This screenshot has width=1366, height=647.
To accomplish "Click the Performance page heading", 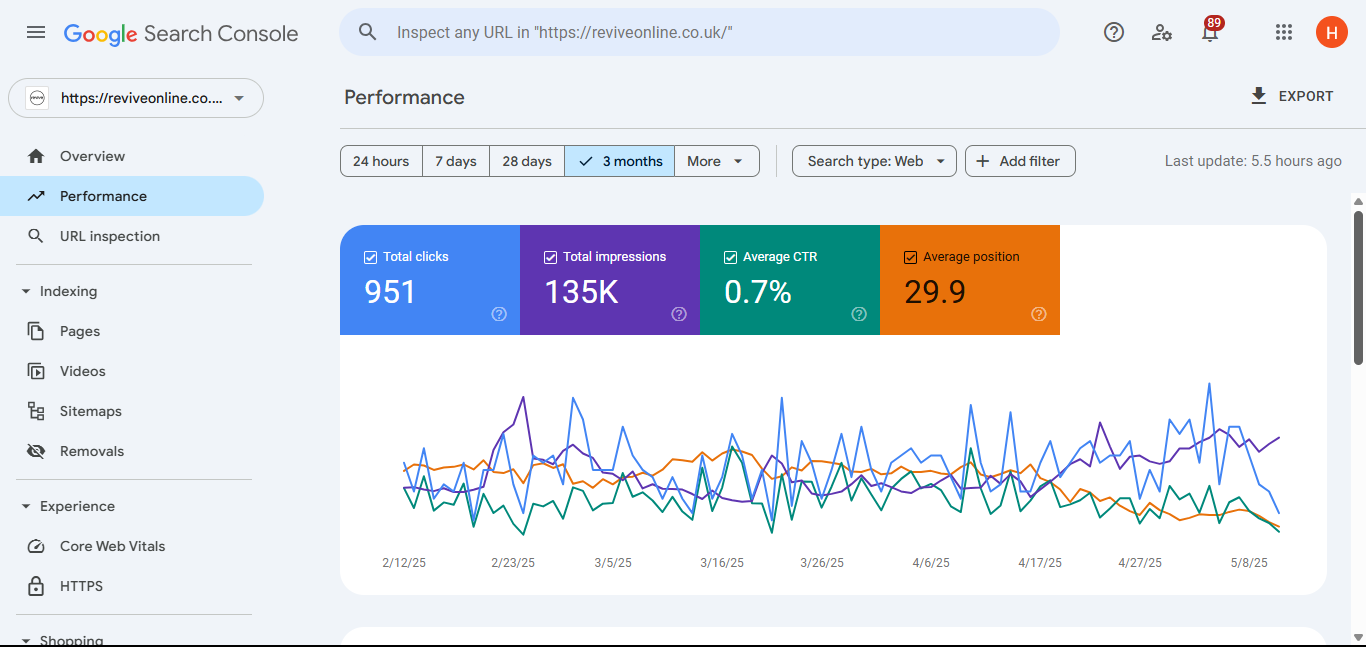I will click(x=404, y=97).
